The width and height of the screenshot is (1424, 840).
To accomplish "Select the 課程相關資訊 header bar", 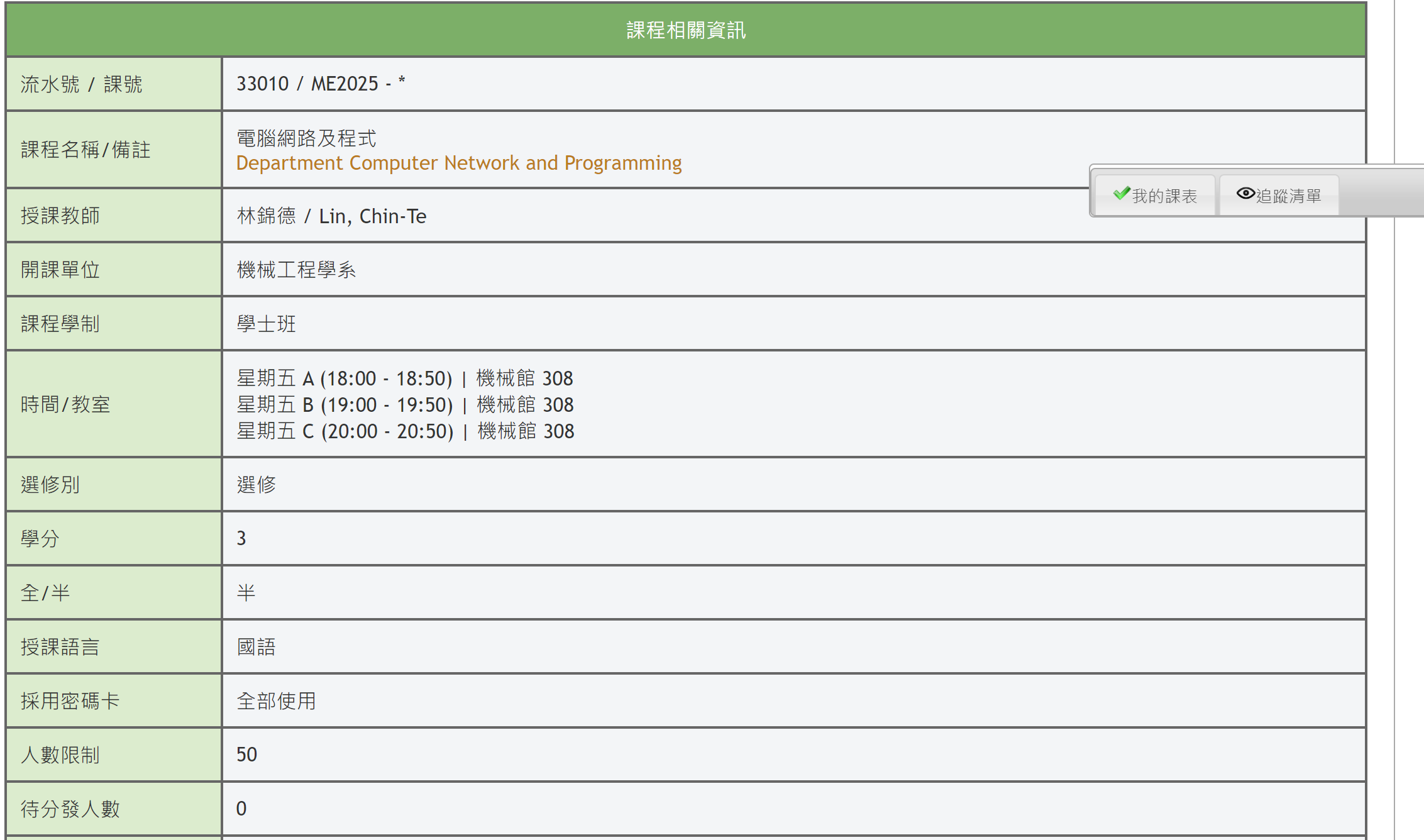I will point(685,30).
